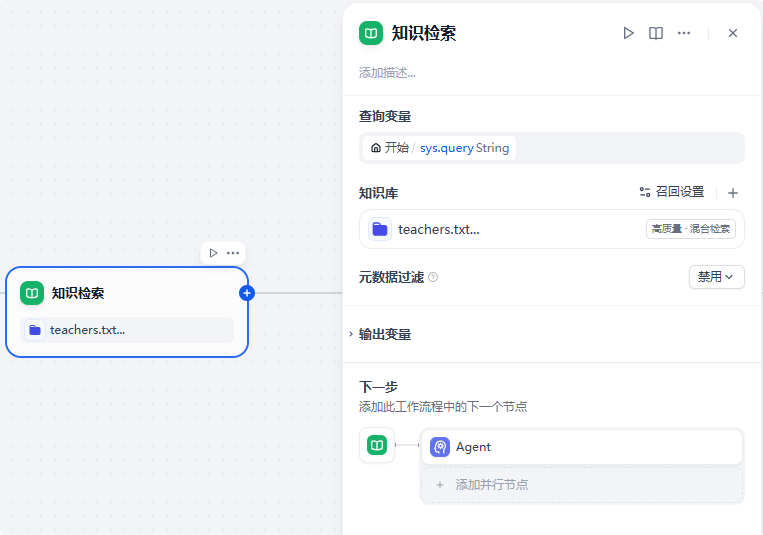Viewport: 763px width, 535px height.
Task: Add a knowledge base with plus icon
Action: (732, 192)
